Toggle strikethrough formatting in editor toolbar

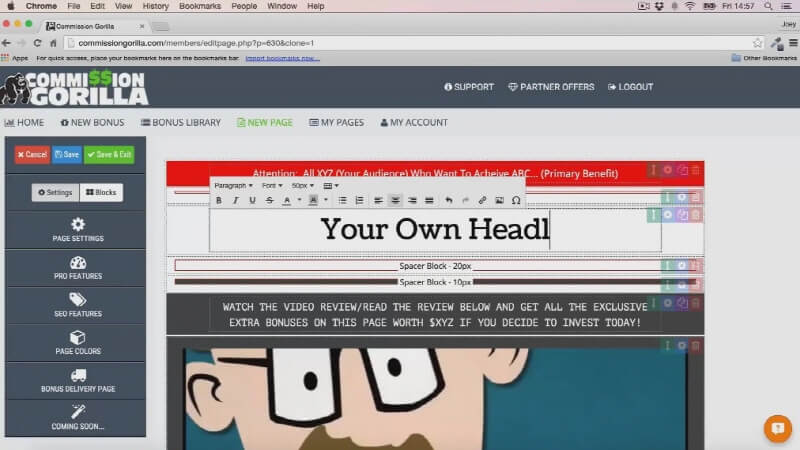click(x=269, y=201)
